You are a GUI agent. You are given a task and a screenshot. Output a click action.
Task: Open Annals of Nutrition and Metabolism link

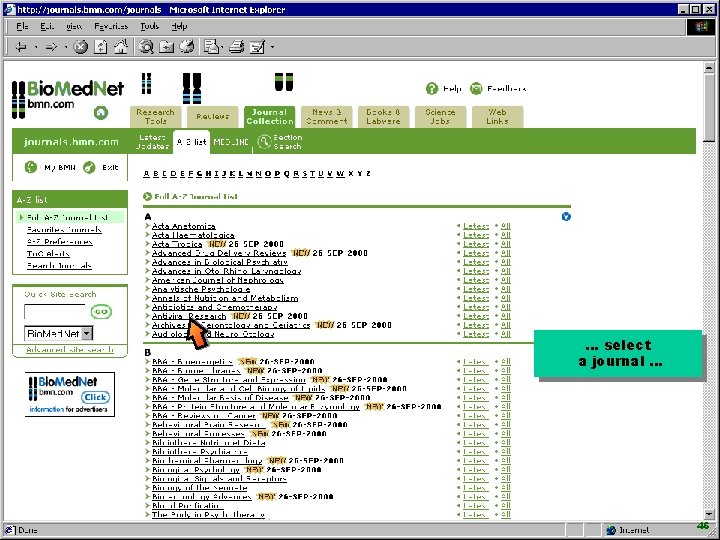tap(225, 298)
